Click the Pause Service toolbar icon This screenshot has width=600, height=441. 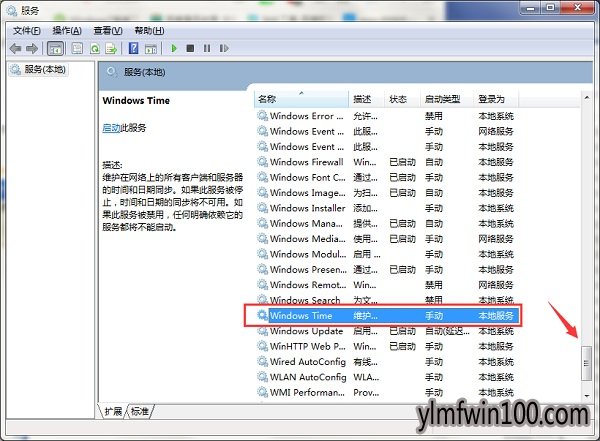[x=207, y=48]
